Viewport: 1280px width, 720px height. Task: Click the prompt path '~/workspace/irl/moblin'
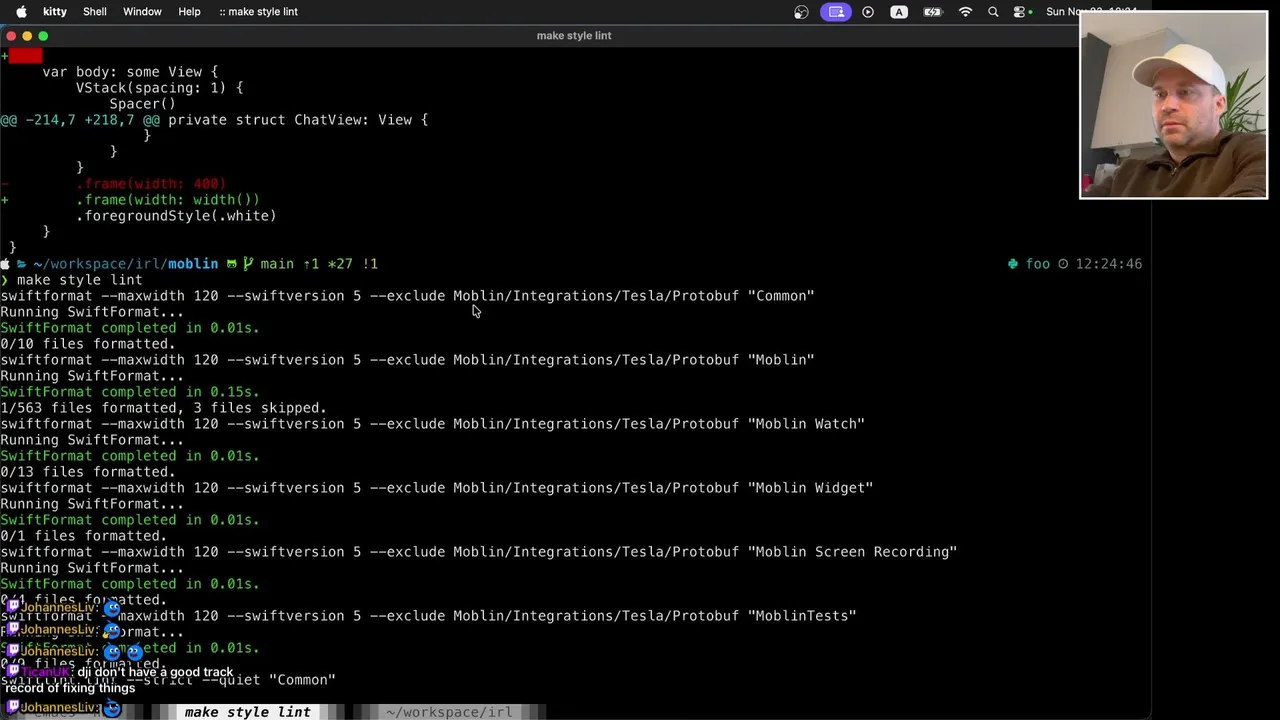tap(125, 264)
